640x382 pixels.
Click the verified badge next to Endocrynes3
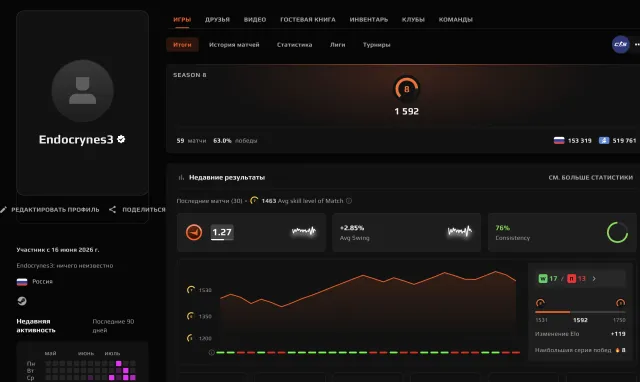click(x=121, y=139)
